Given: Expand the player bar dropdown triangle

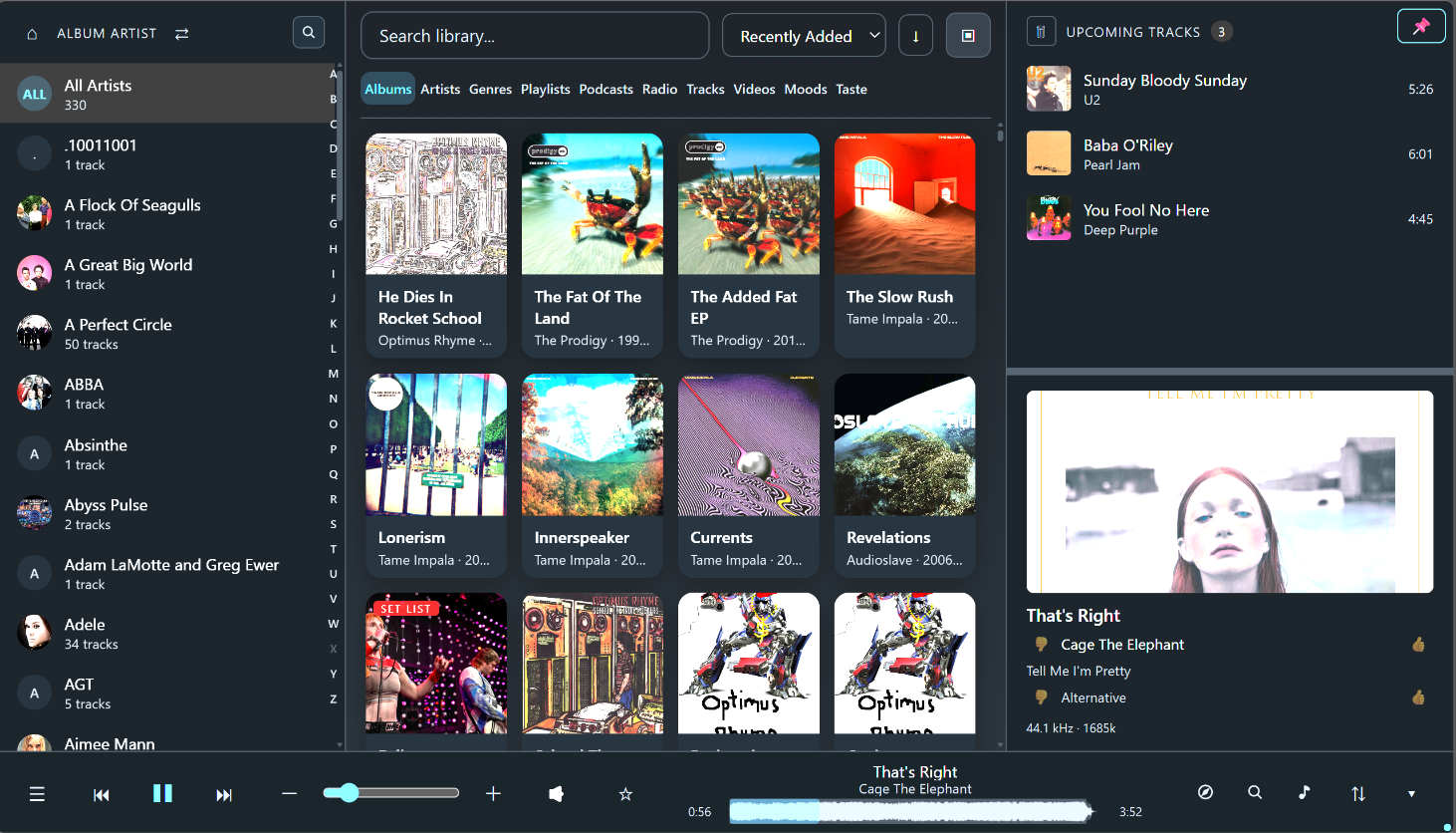Looking at the screenshot, I should point(1411,794).
